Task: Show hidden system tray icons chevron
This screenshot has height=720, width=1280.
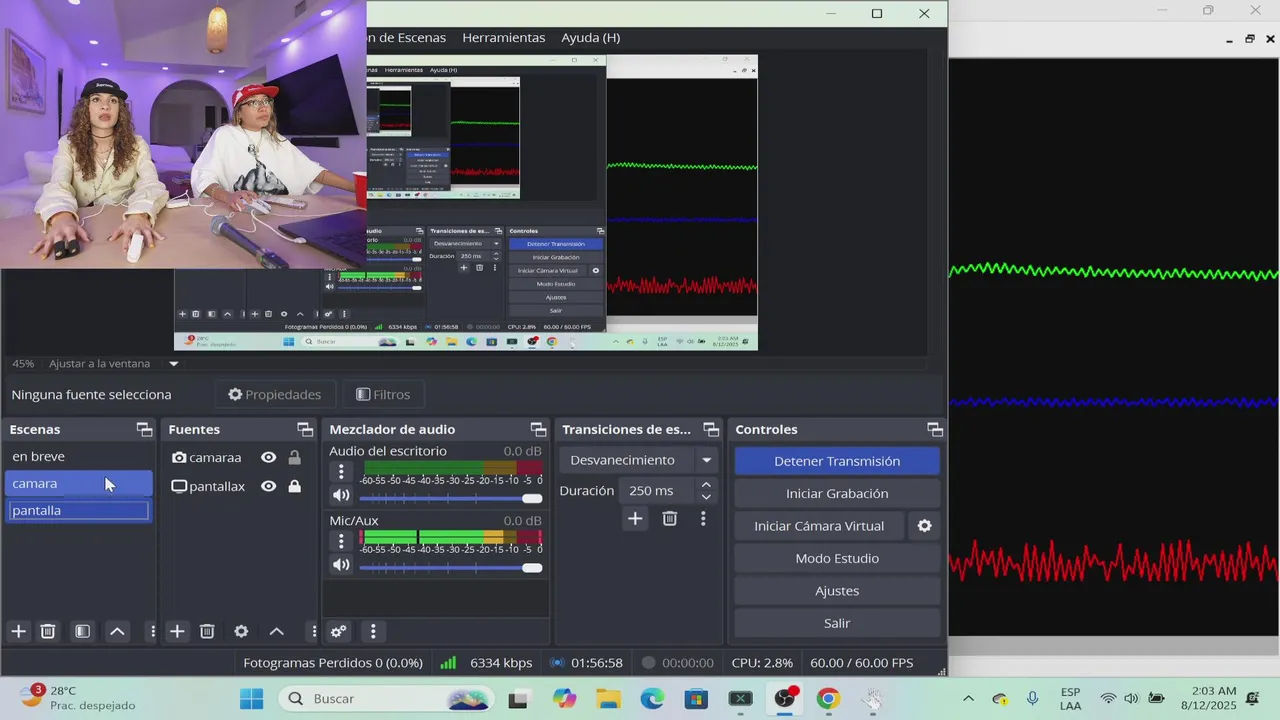Action: tap(968, 699)
